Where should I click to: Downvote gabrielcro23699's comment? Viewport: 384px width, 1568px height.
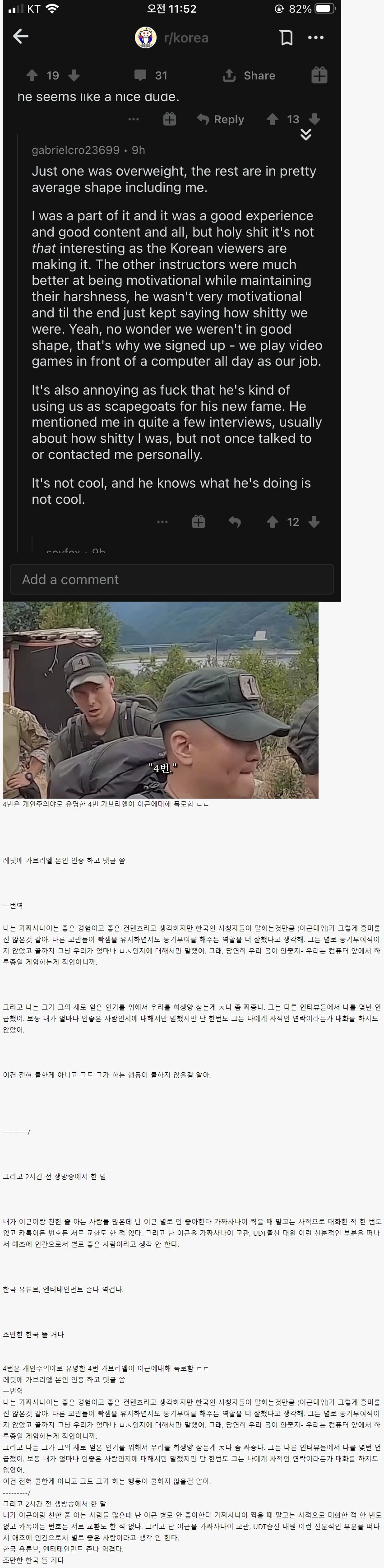(x=314, y=521)
